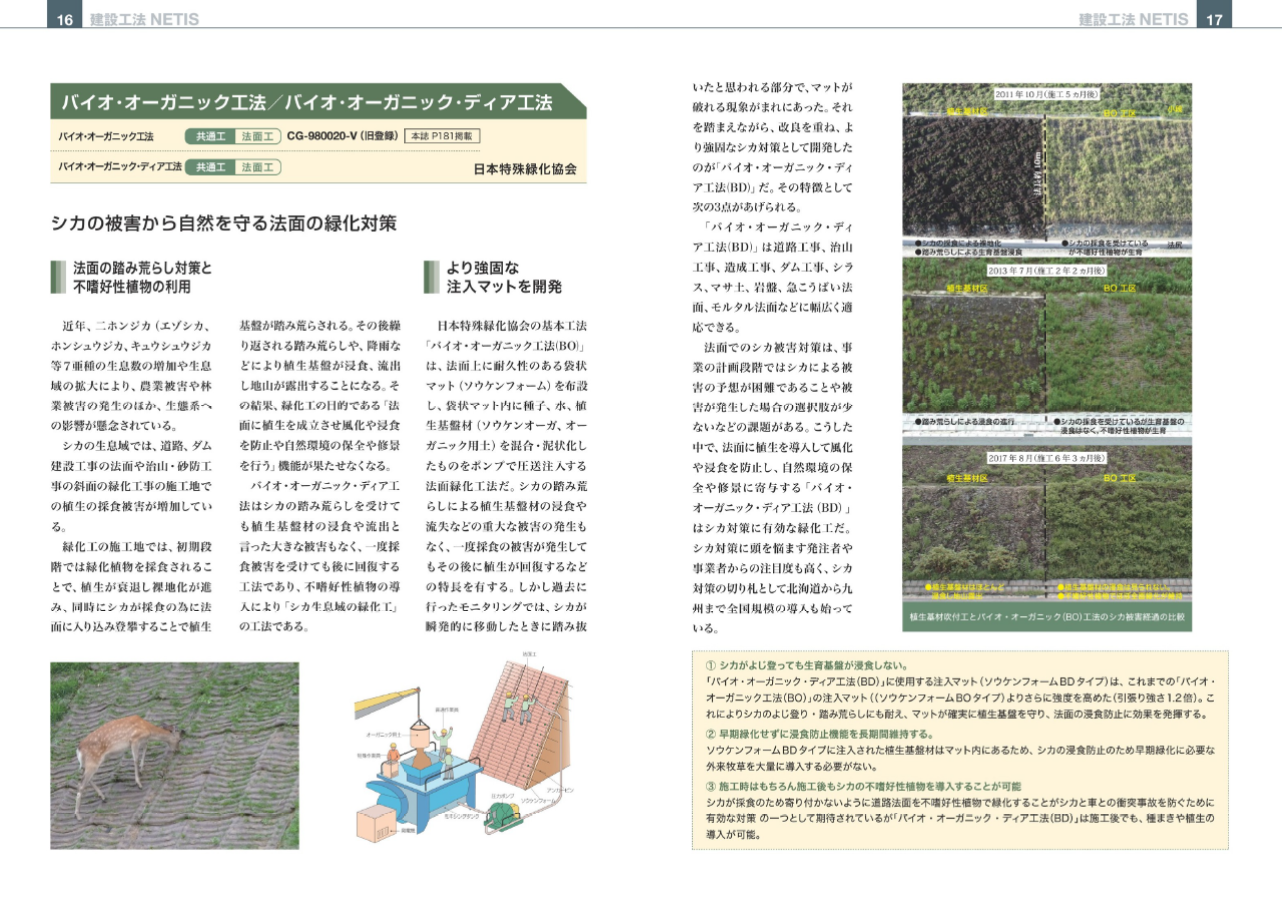Click the 本誌 P181掲載 reference box
The width and height of the screenshot is (1288, 908).
(x=441, y=135)
